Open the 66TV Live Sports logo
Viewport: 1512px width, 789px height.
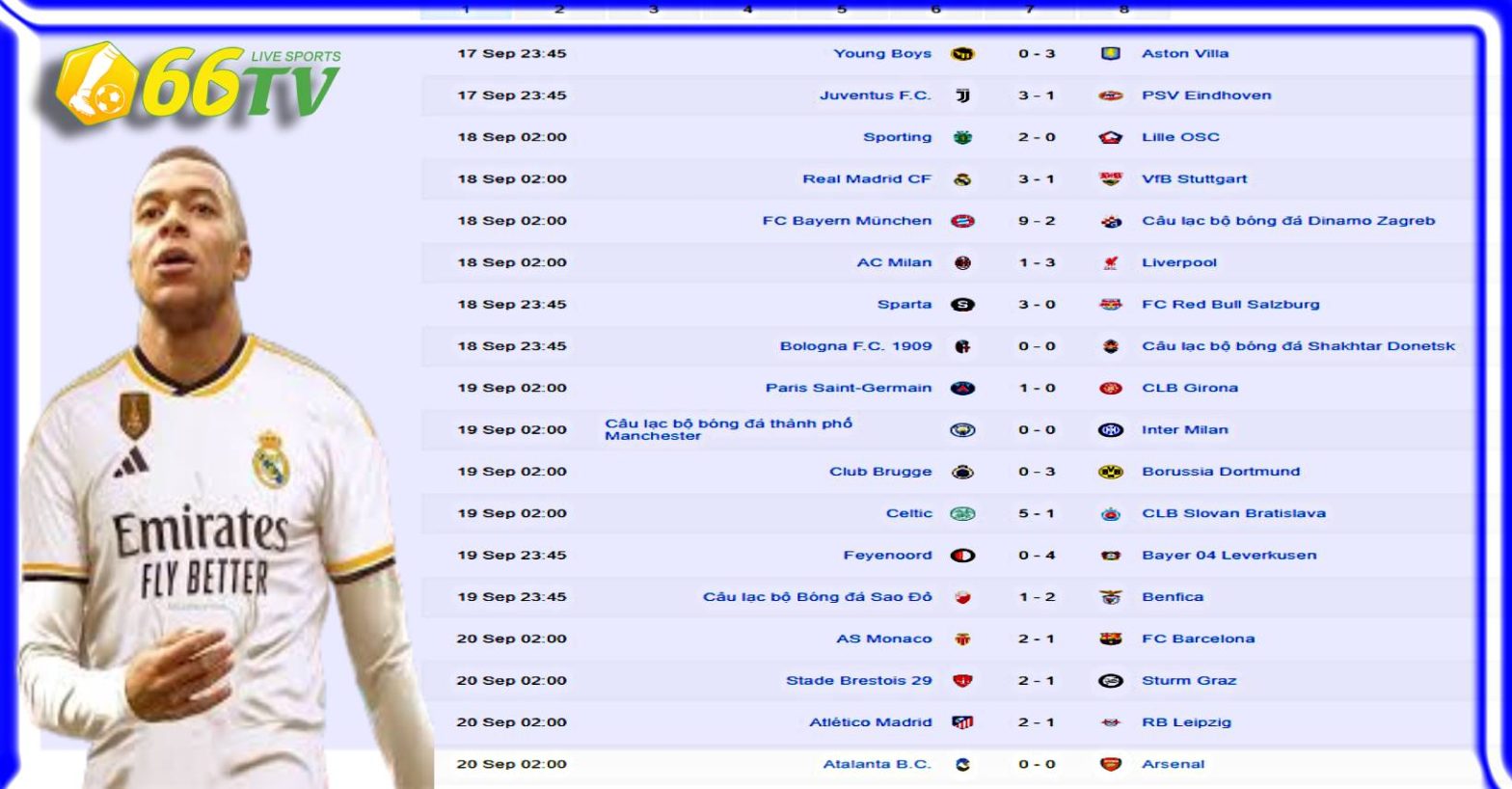pos(198,88)
